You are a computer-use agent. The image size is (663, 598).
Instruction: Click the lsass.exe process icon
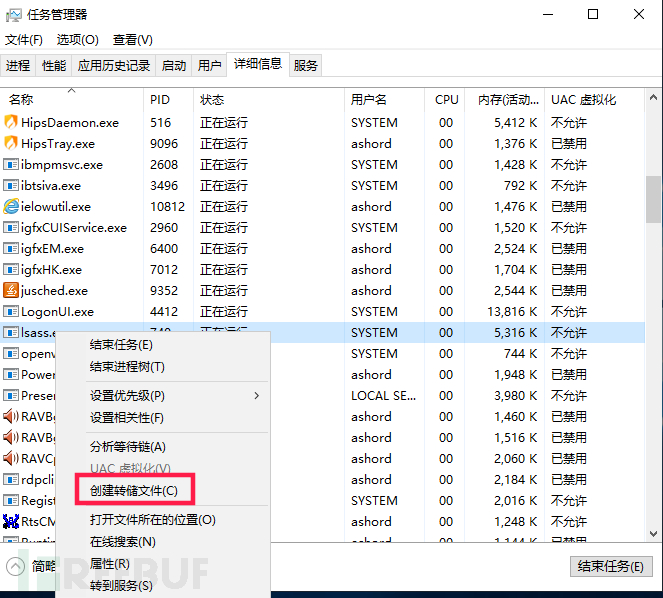(11, 332)
